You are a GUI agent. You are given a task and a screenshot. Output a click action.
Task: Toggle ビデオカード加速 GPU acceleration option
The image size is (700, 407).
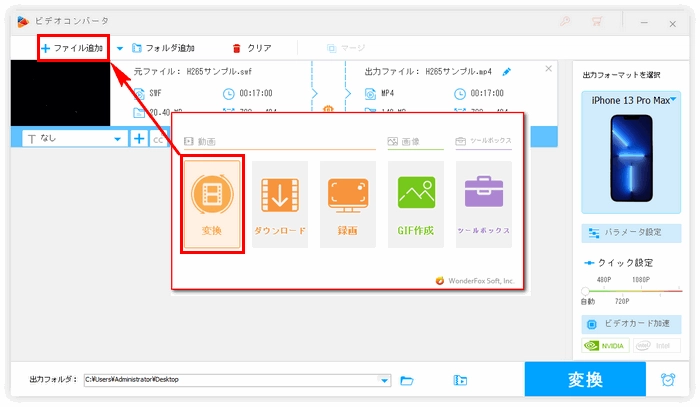[629, 325]
